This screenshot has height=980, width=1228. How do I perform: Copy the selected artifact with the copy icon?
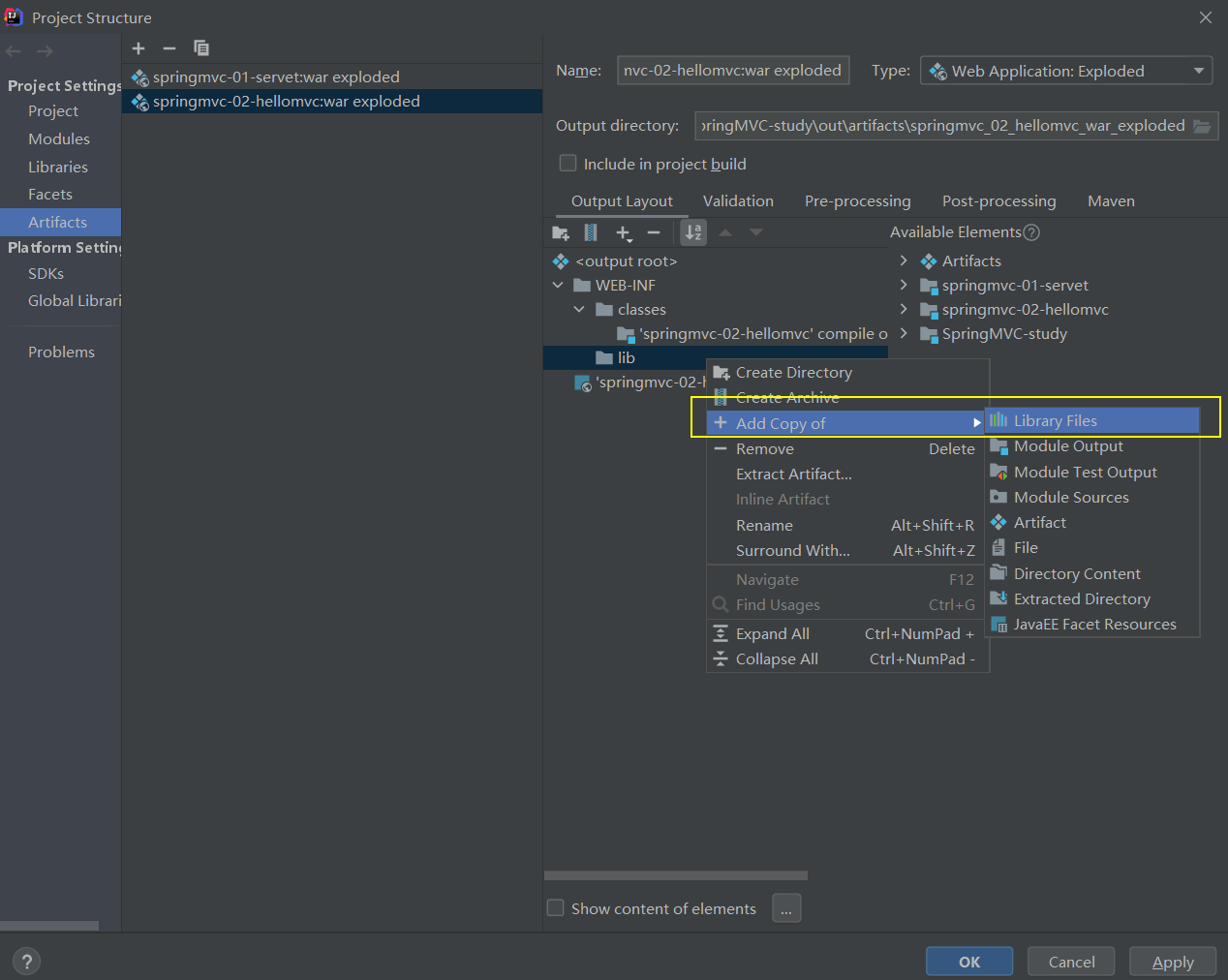coord(201,48)
